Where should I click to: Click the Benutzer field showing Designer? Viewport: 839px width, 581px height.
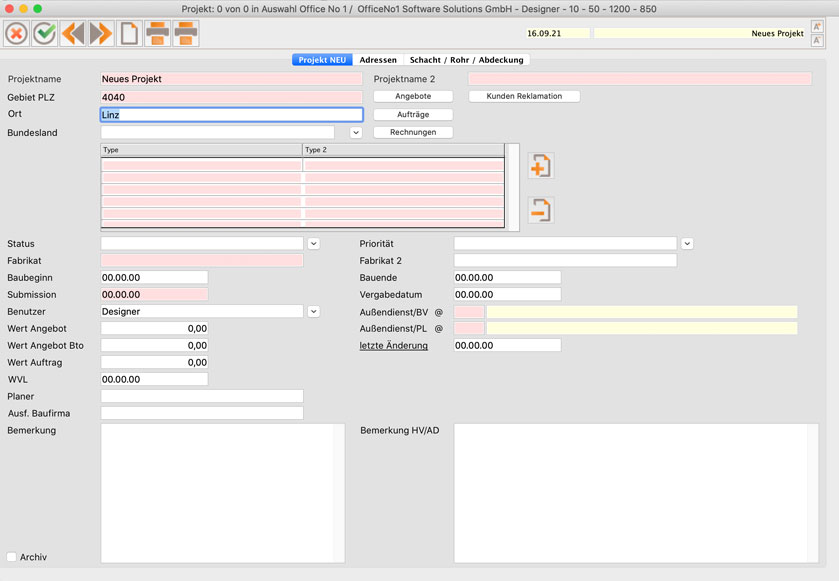point(202,311)
